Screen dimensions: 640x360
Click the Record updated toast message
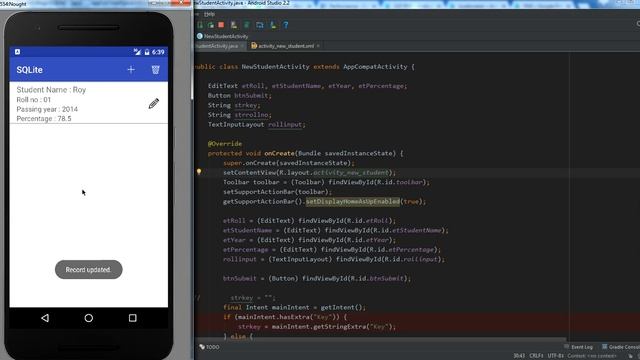click(x=89, y=270)
